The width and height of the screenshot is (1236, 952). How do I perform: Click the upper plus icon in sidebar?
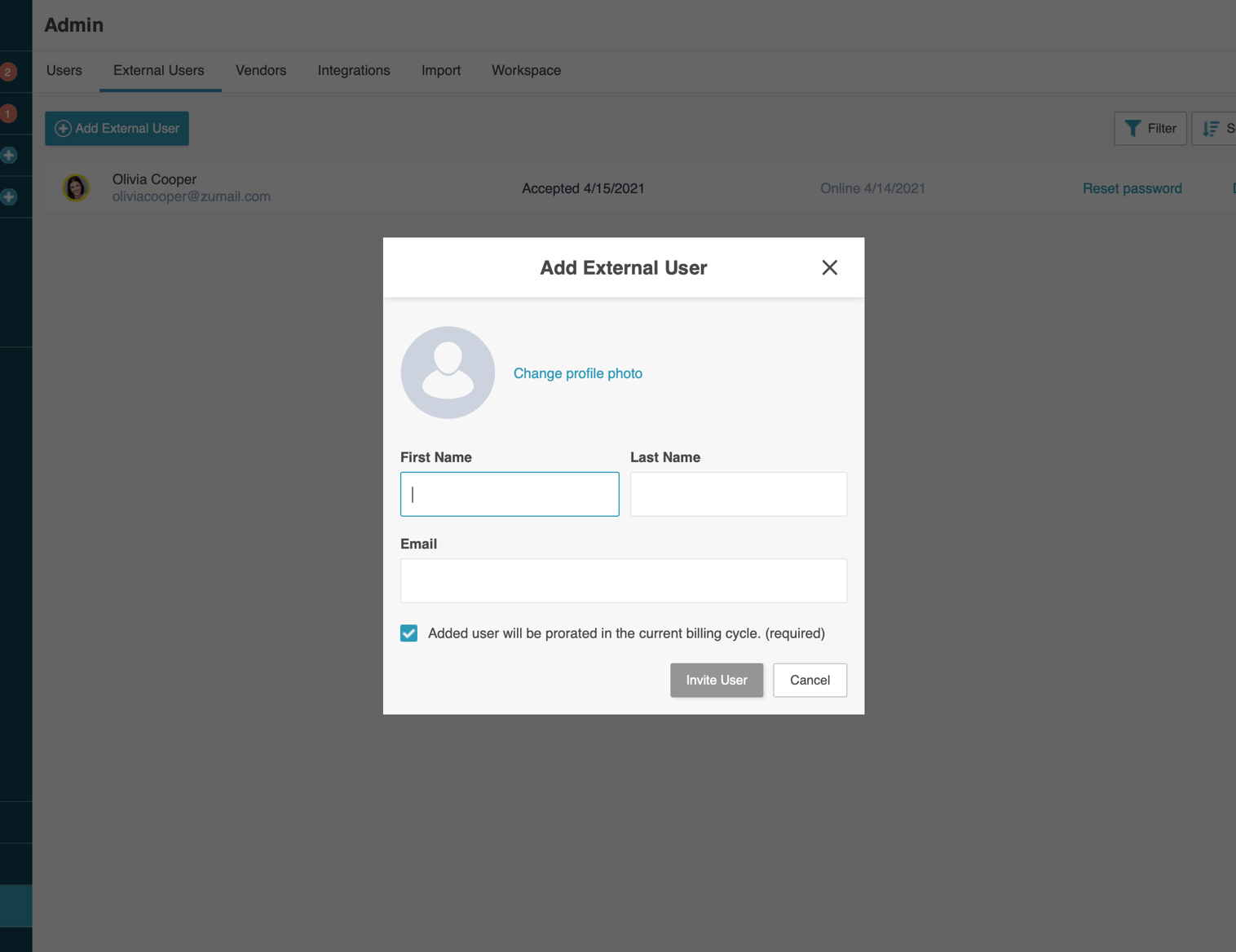point(9,155)
